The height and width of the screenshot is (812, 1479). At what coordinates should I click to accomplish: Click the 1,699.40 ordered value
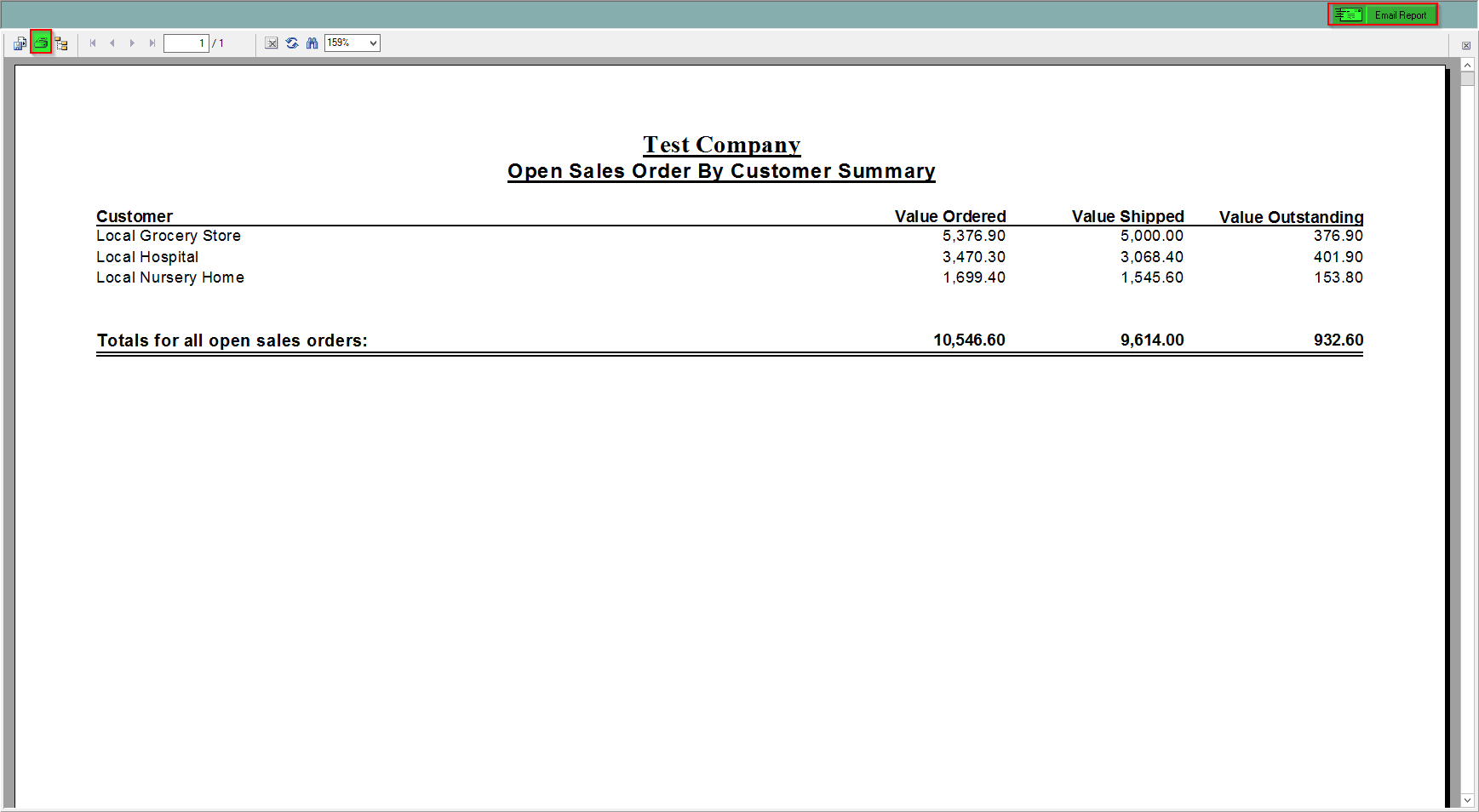(x=974, y=277)
